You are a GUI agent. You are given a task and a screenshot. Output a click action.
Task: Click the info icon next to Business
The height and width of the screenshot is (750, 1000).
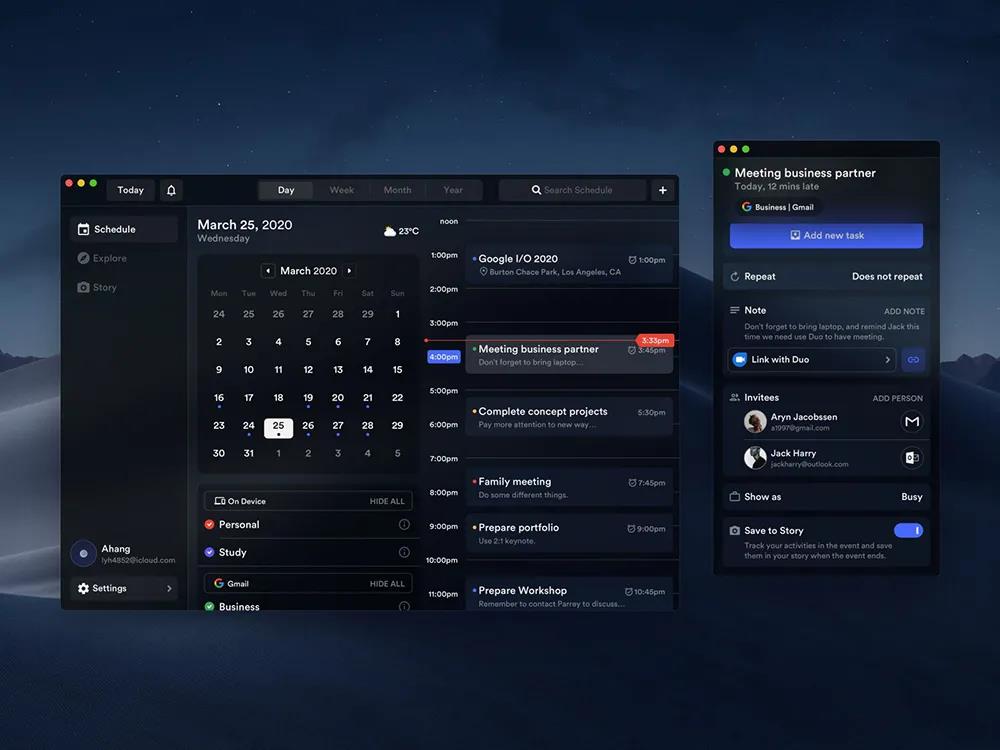404,606
